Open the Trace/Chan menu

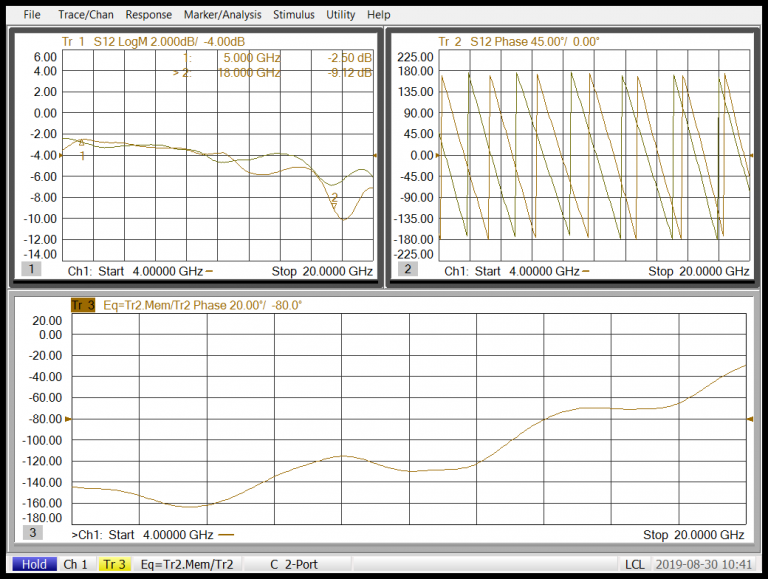point(86,15)
